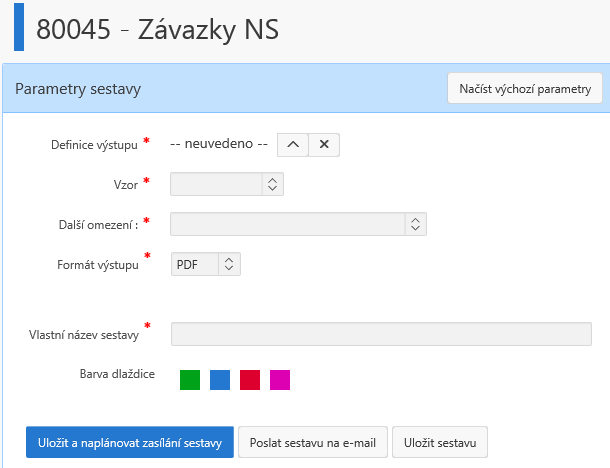
Task: Open the Formát výstupu PDF dropdown
Action: pyautogui.click(x=206, y=264)
